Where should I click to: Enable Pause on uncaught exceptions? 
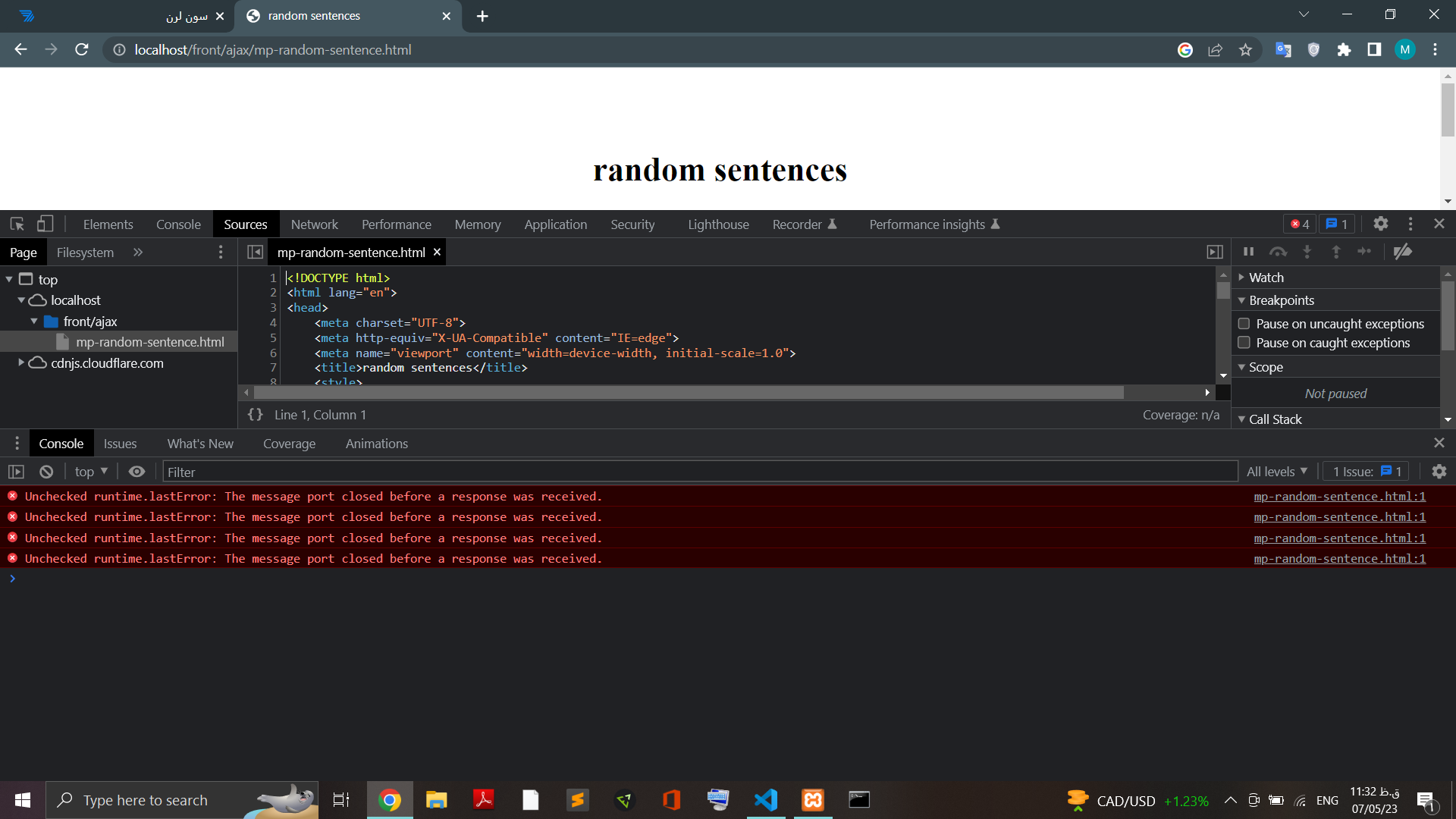click(1244, 324)
